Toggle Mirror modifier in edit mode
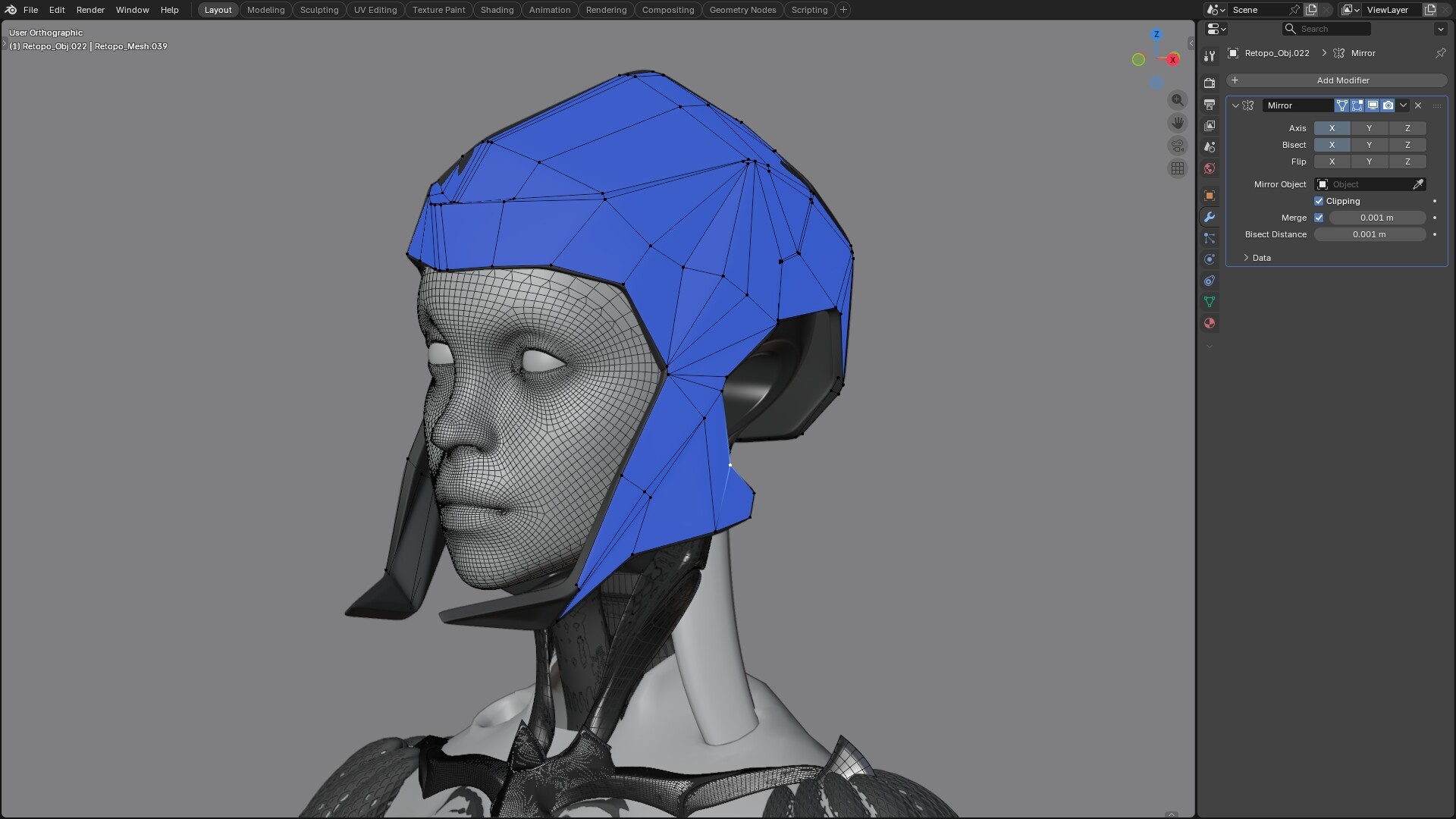 pos(1357,105)
